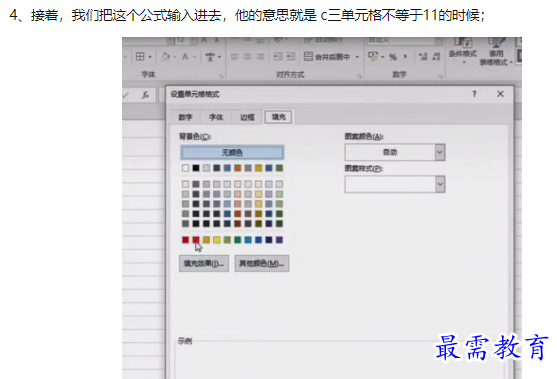Expand the accounting format dropdown arrow
557x379 pixels.
coord(383,57)
